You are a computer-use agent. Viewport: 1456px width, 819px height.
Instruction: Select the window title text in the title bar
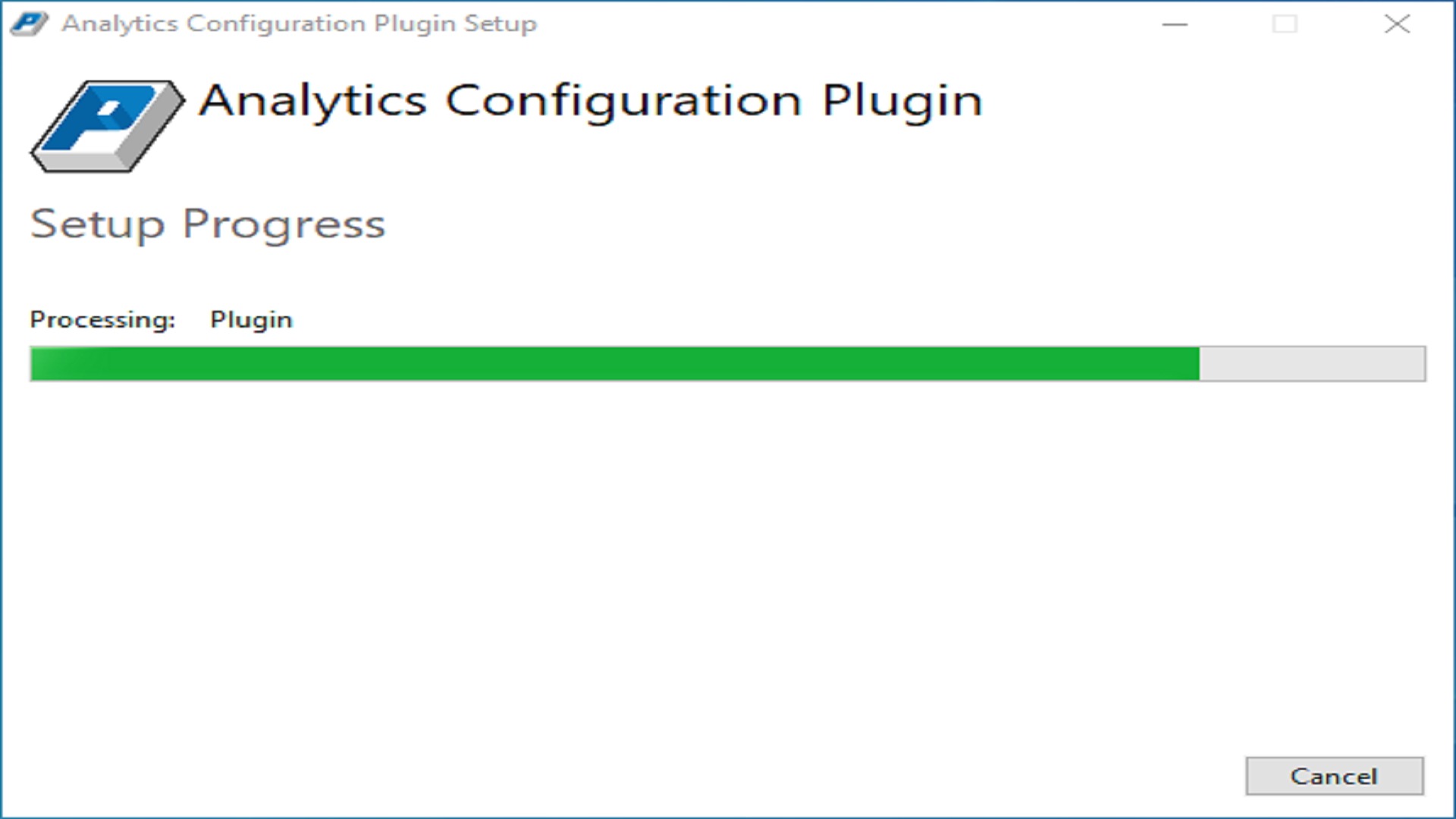click(x=300, y=24)
